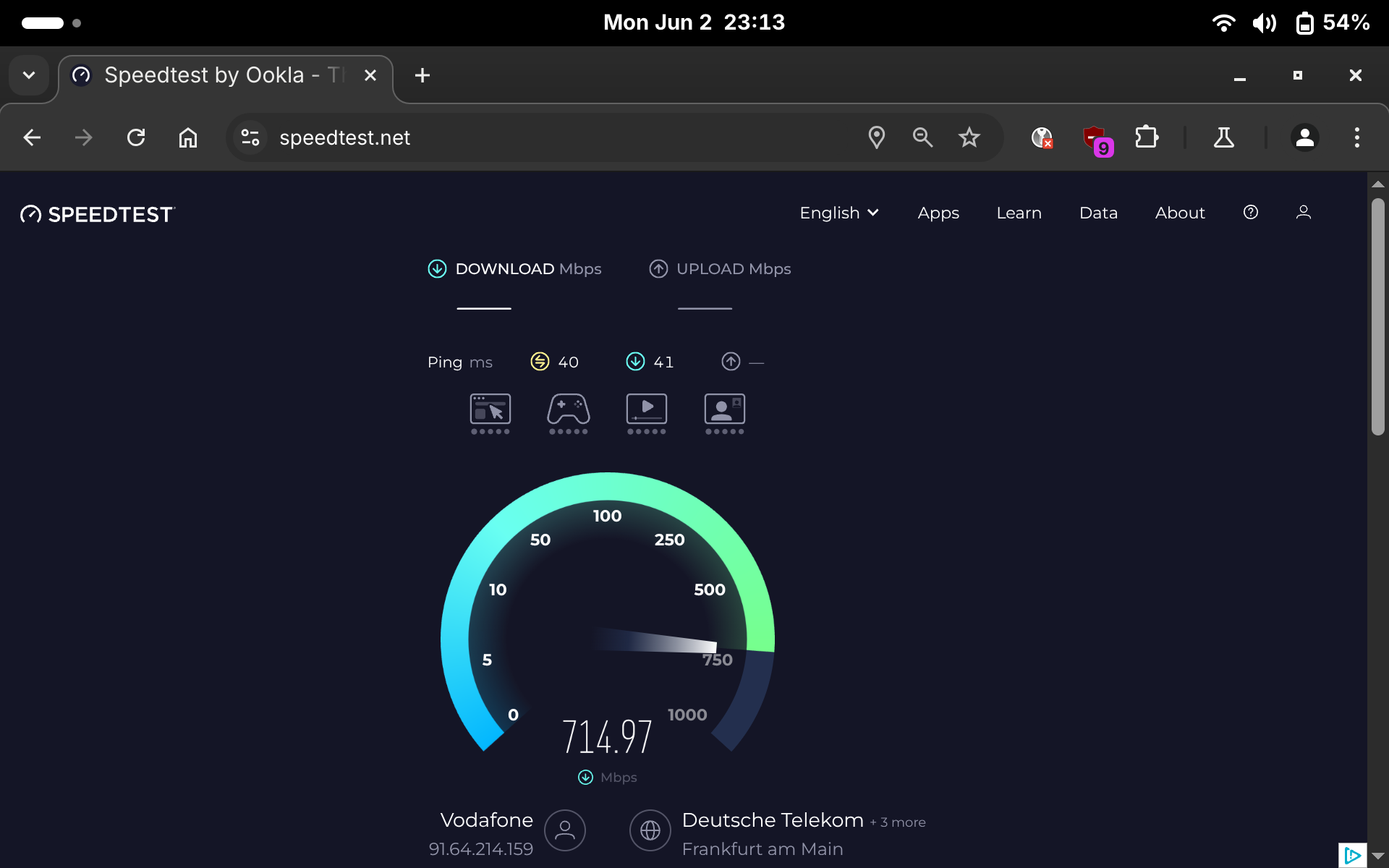This screenshot has height=868, width=1389.
Task: Open the system Wi-Fi indicator
Action: (x=1224, y=22)
